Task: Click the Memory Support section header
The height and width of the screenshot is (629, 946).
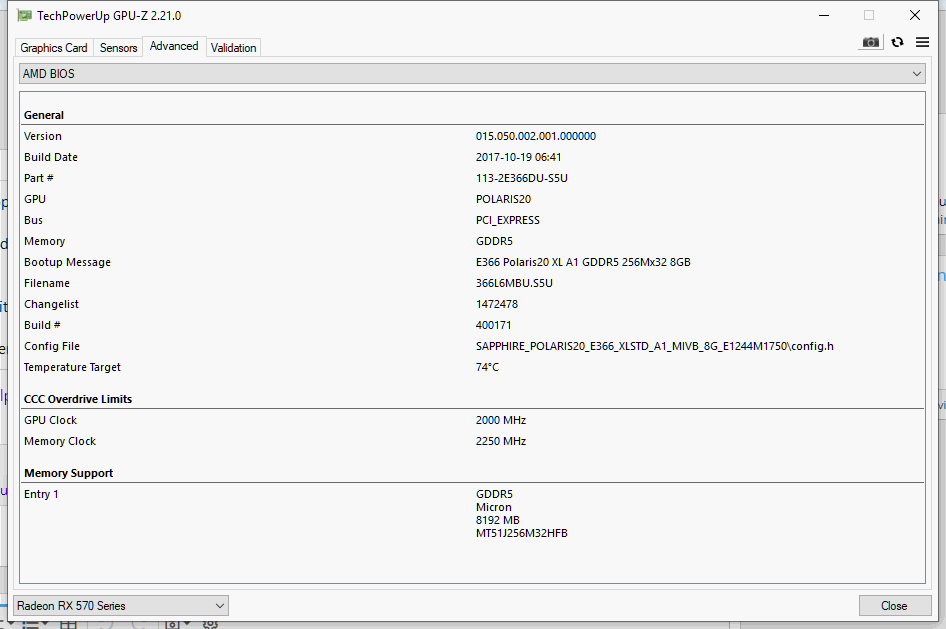Action: [68, 473]
